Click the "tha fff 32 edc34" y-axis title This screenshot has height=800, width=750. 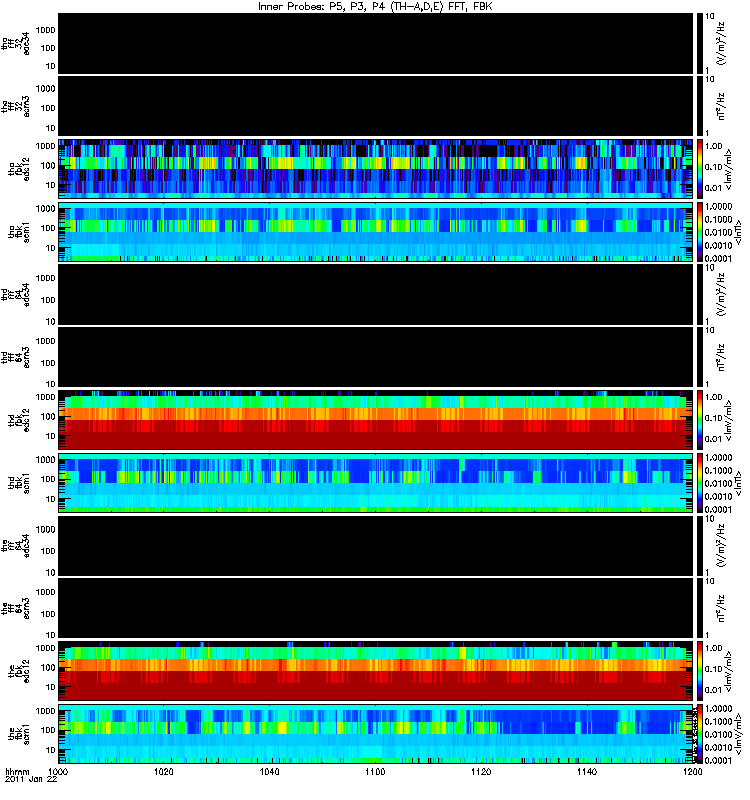click(15, 43)
